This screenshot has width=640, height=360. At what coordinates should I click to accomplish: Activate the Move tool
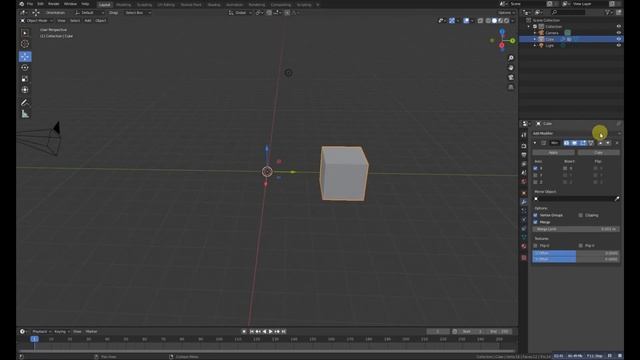coord(25,56)
